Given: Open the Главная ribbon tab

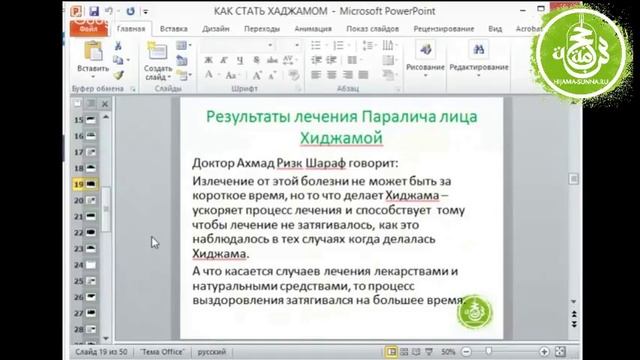Looking at the screenshot, I should [x=131, y=29].
